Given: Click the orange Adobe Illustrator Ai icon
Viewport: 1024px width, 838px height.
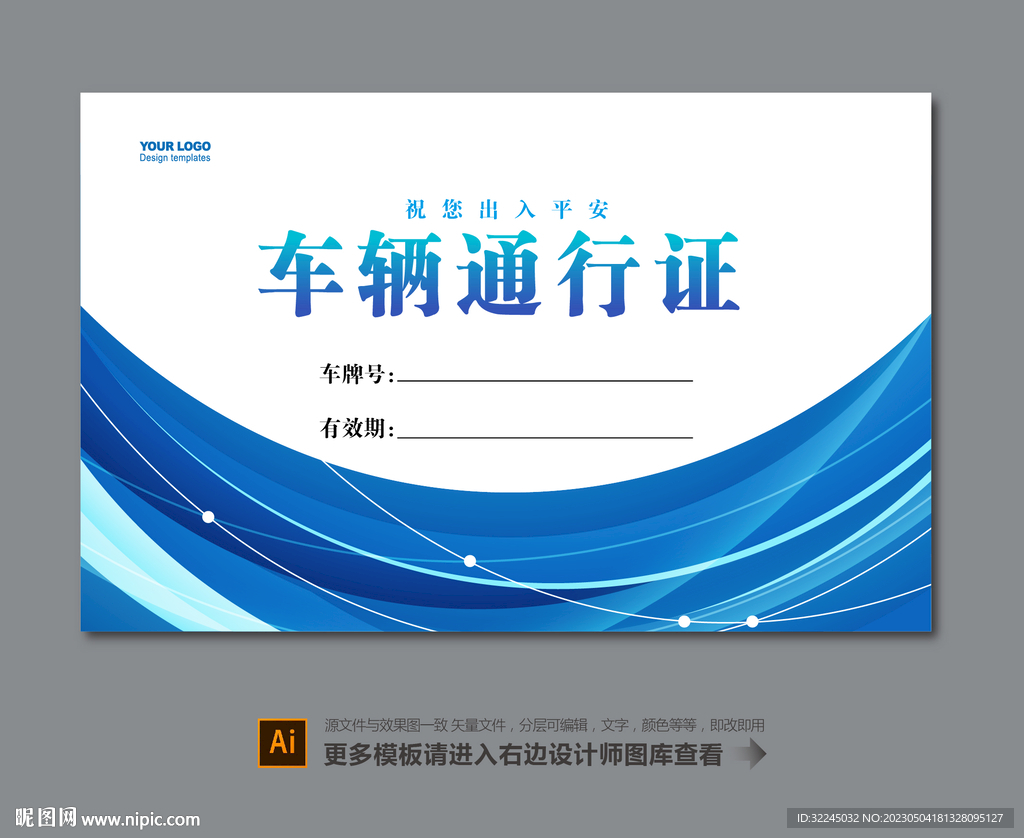Looking at the screenshot, I should 282,740.
